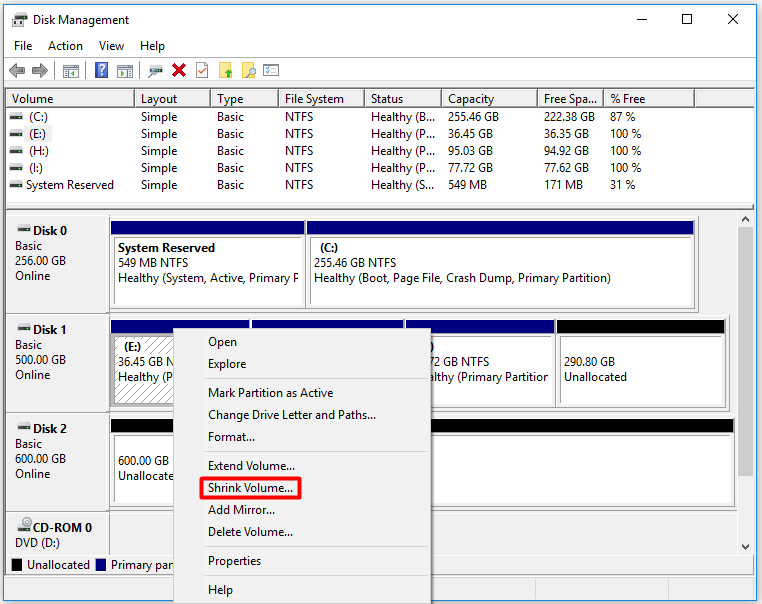
Task: Sort by the % Free column header
Action: pos(649,99)
